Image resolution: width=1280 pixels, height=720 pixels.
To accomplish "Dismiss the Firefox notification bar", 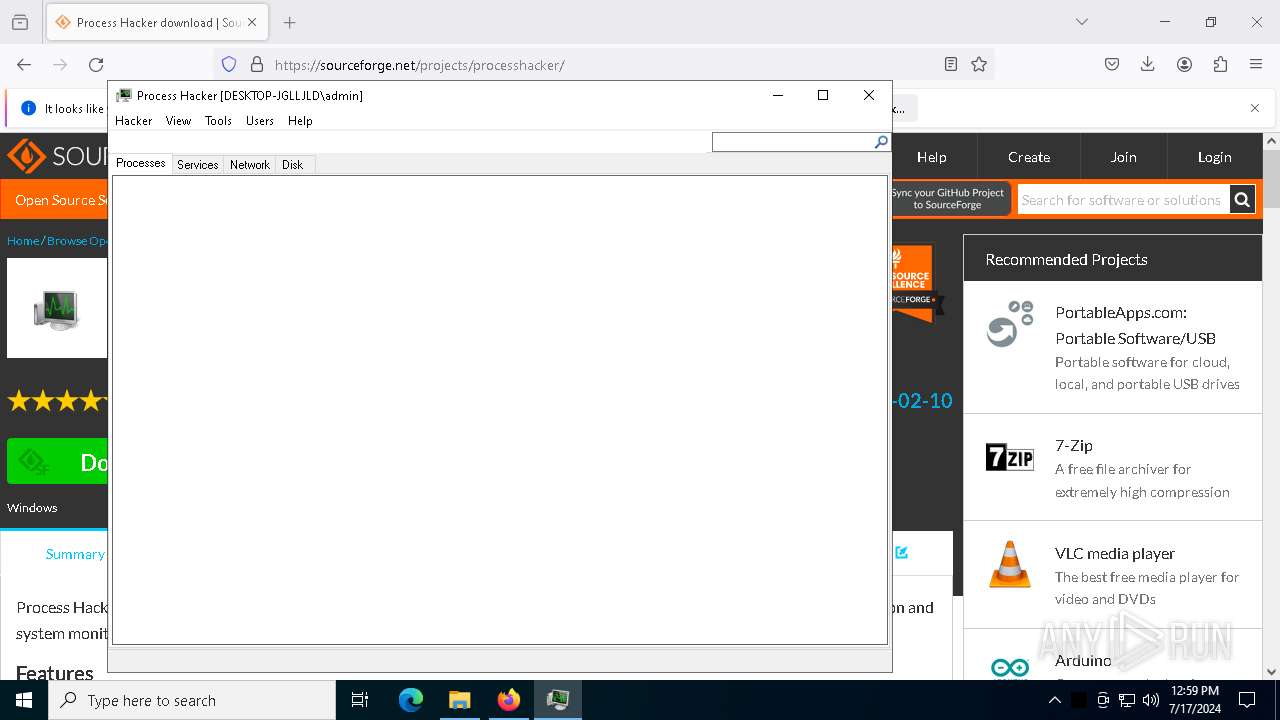I will coord(1255,108).
